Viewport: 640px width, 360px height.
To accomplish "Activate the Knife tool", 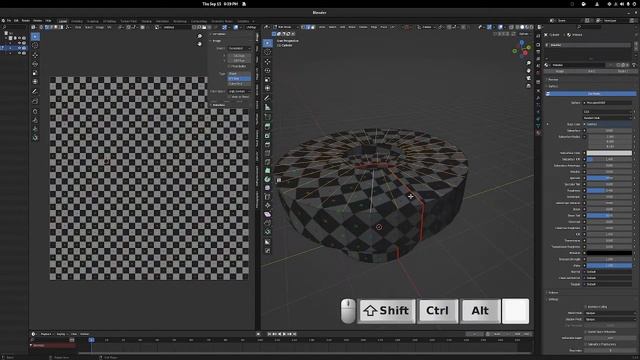I will [267, 162].
